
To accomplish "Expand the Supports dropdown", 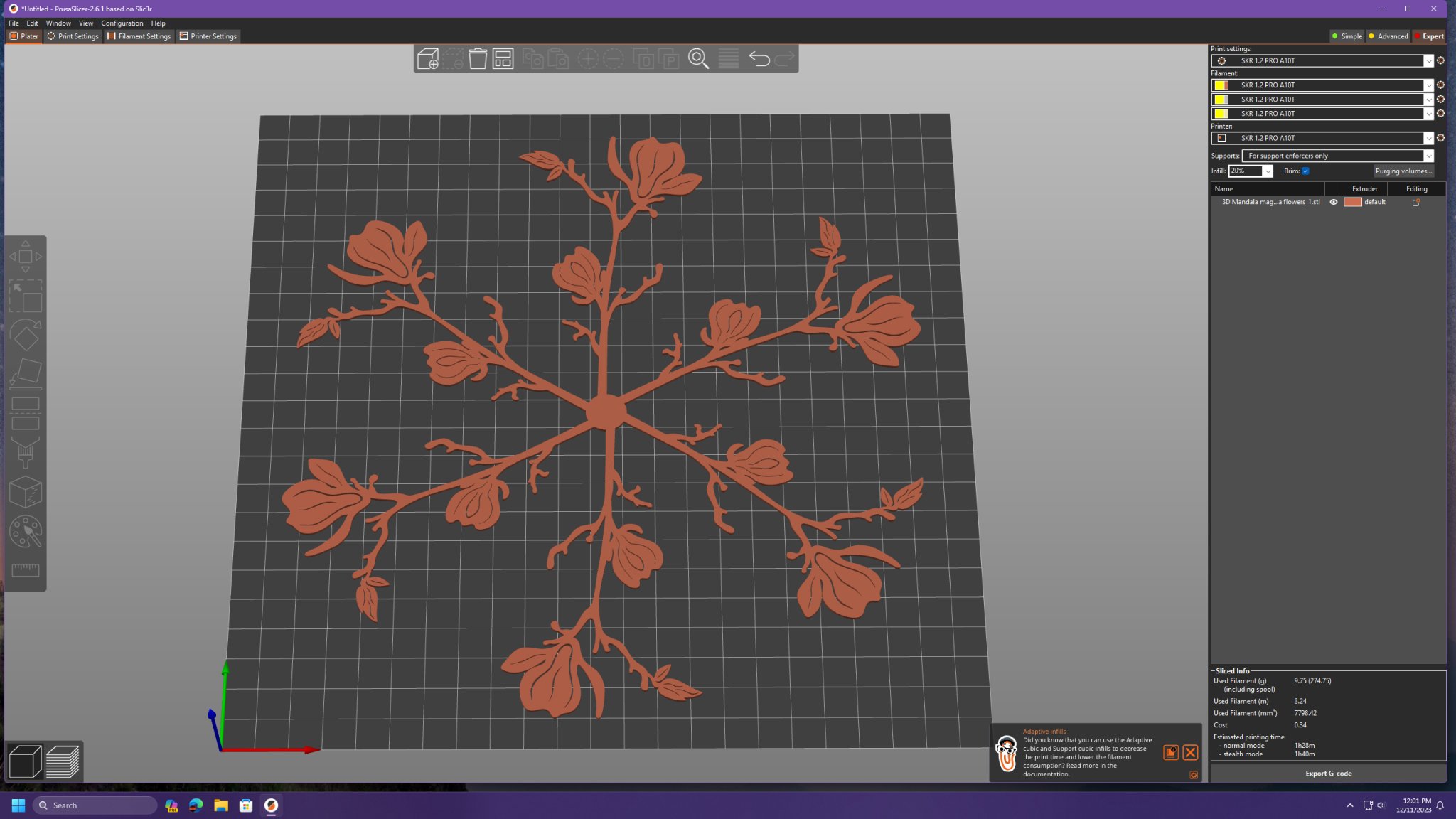I will [1428, 156].
